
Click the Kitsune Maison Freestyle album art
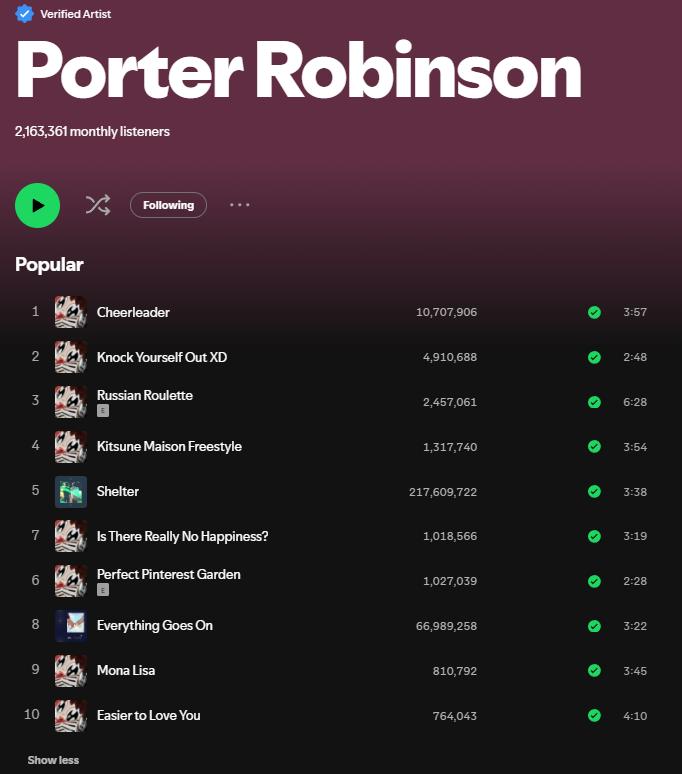71,447
